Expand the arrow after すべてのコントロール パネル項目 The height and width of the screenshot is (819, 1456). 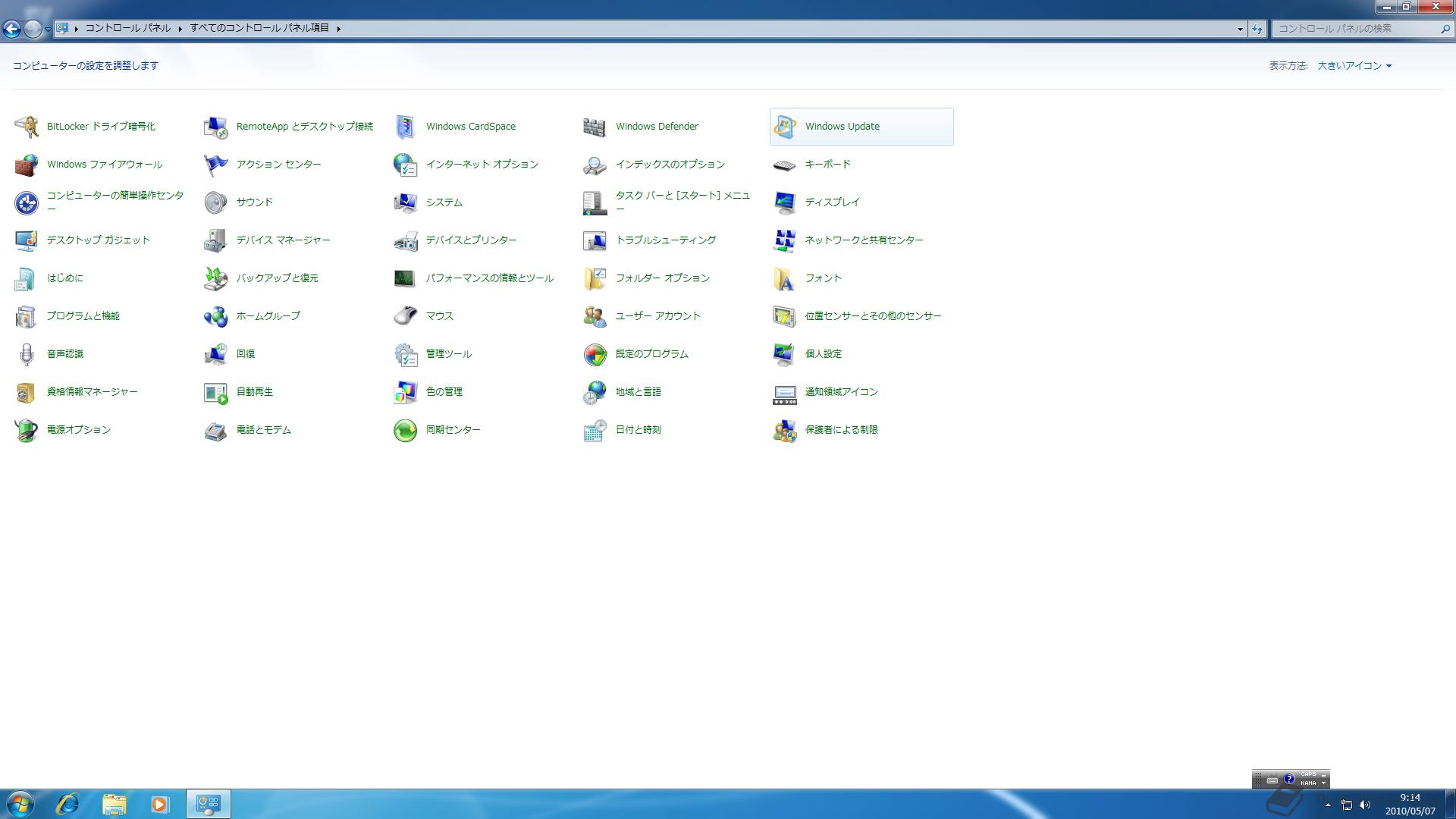(x=338, y=29)
